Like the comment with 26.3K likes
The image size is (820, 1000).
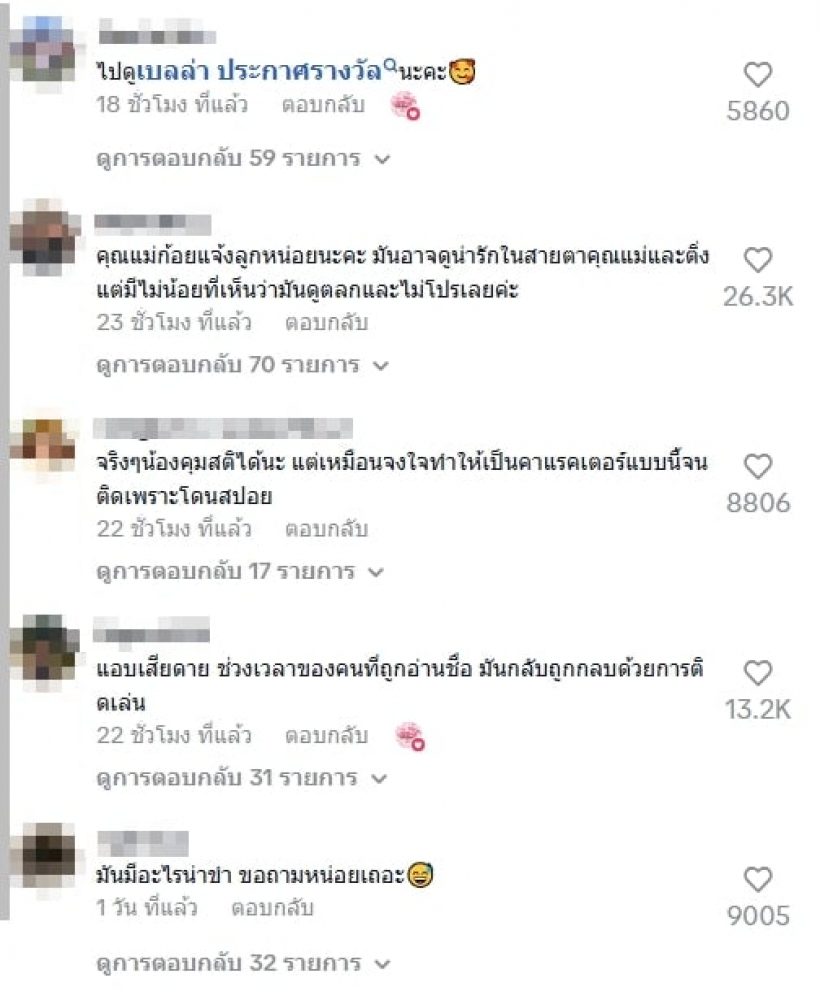[758, 260]
